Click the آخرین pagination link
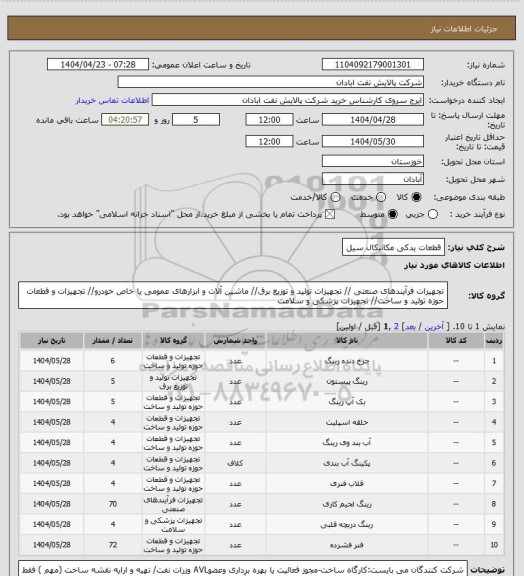 pyautogui.click(x=434, y=327)
